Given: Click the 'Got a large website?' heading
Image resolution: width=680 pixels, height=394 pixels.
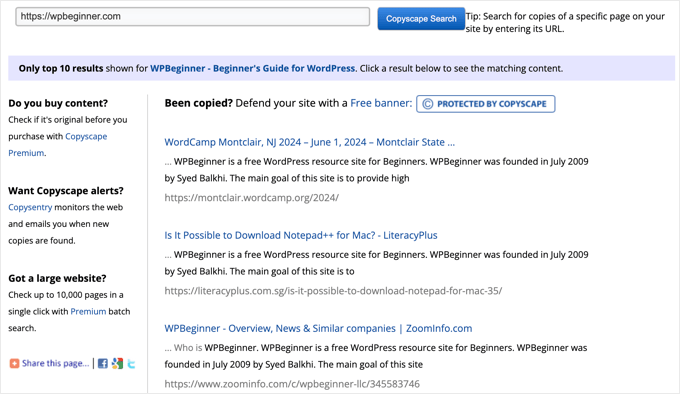Looking at the screenshot, I should (57, 278).
